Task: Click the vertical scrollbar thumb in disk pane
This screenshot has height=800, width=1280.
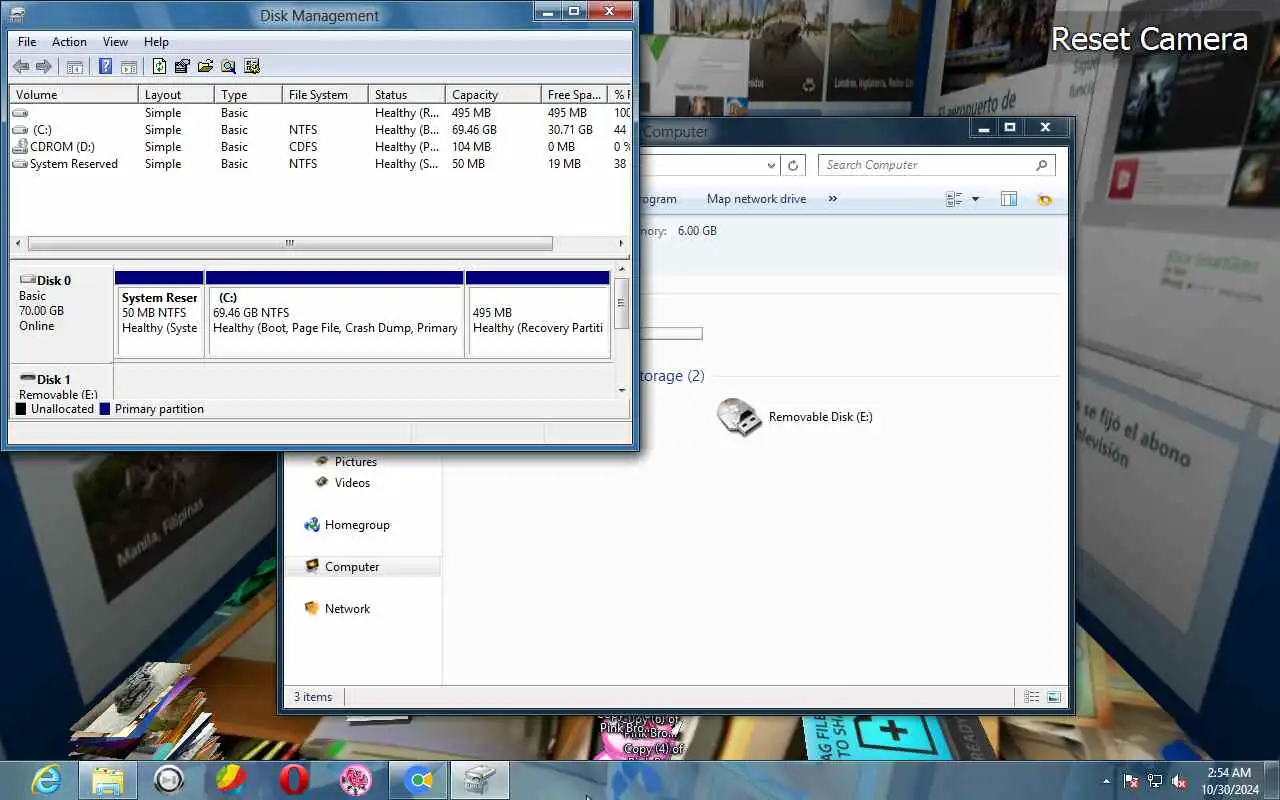Action: click(621, 303)
